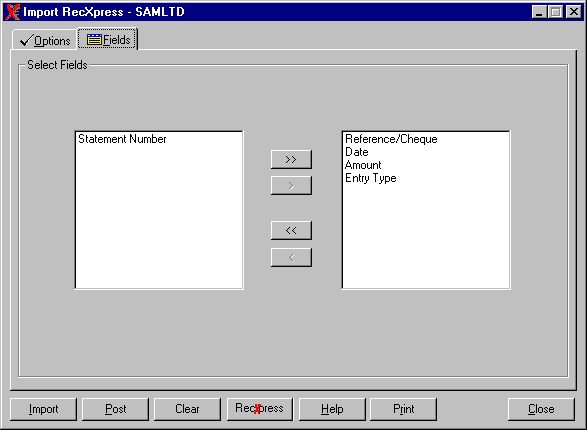The width and height of the screenshot is (587, 430).
Task: Click the Clear button
Action: click(187, 409)
